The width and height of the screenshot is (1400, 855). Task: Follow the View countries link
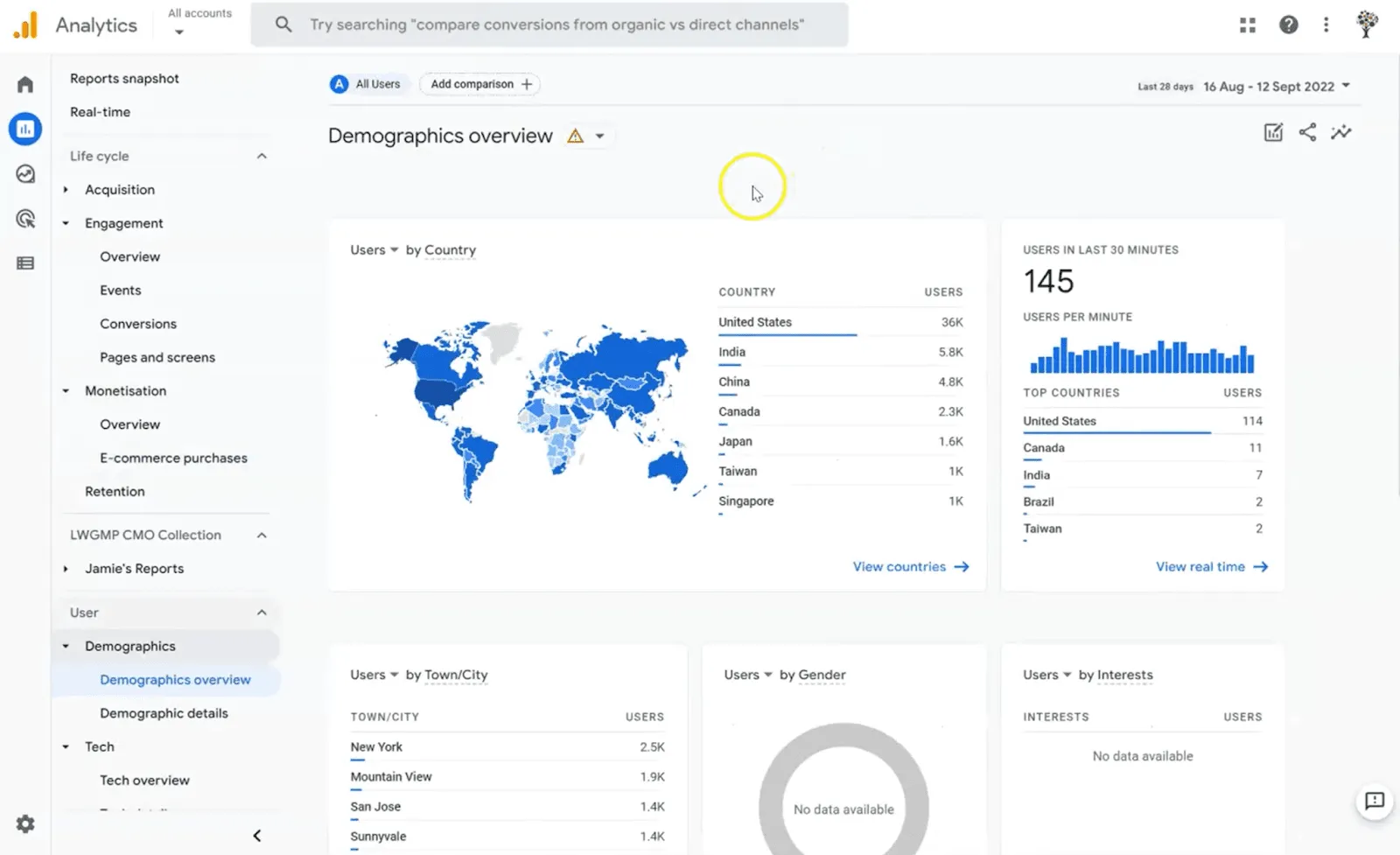[911, 567]
